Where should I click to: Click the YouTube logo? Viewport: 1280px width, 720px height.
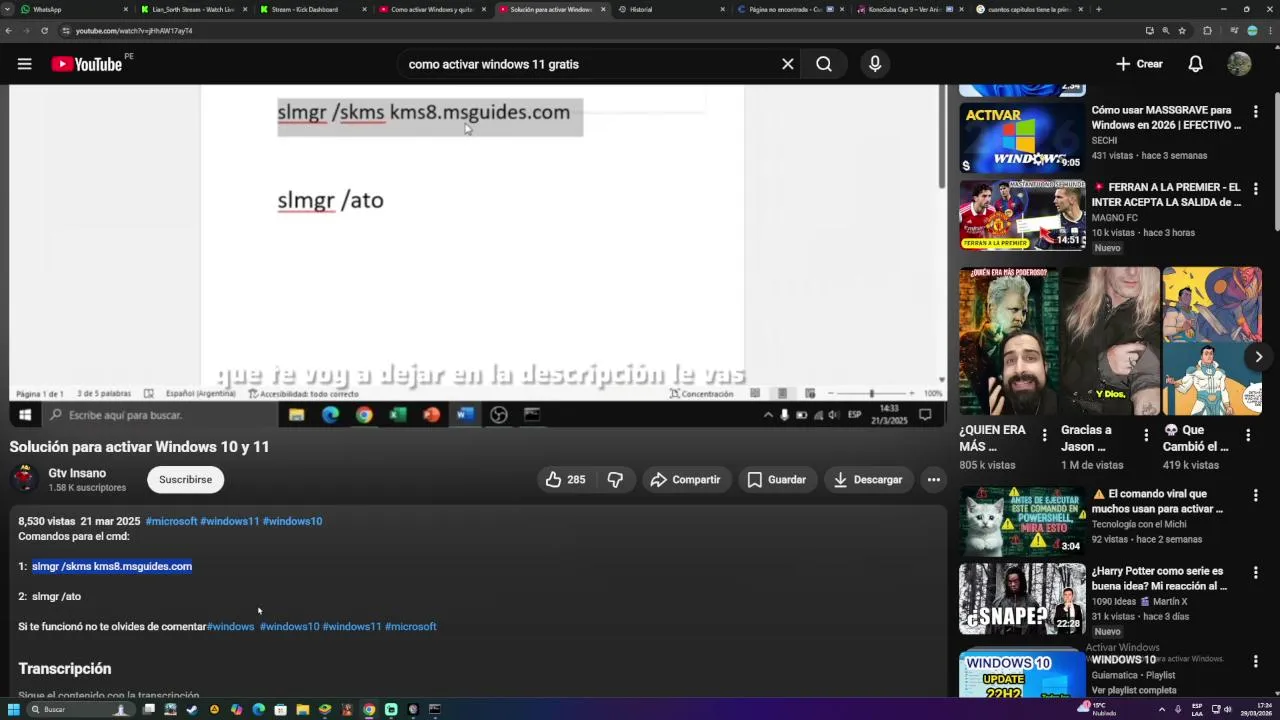87,64
